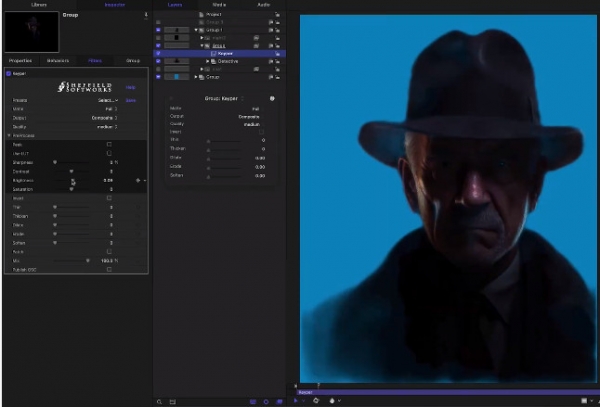Toggle the Publish OSC checkbox
Viewport: 600px width, 407px height.
109,270
